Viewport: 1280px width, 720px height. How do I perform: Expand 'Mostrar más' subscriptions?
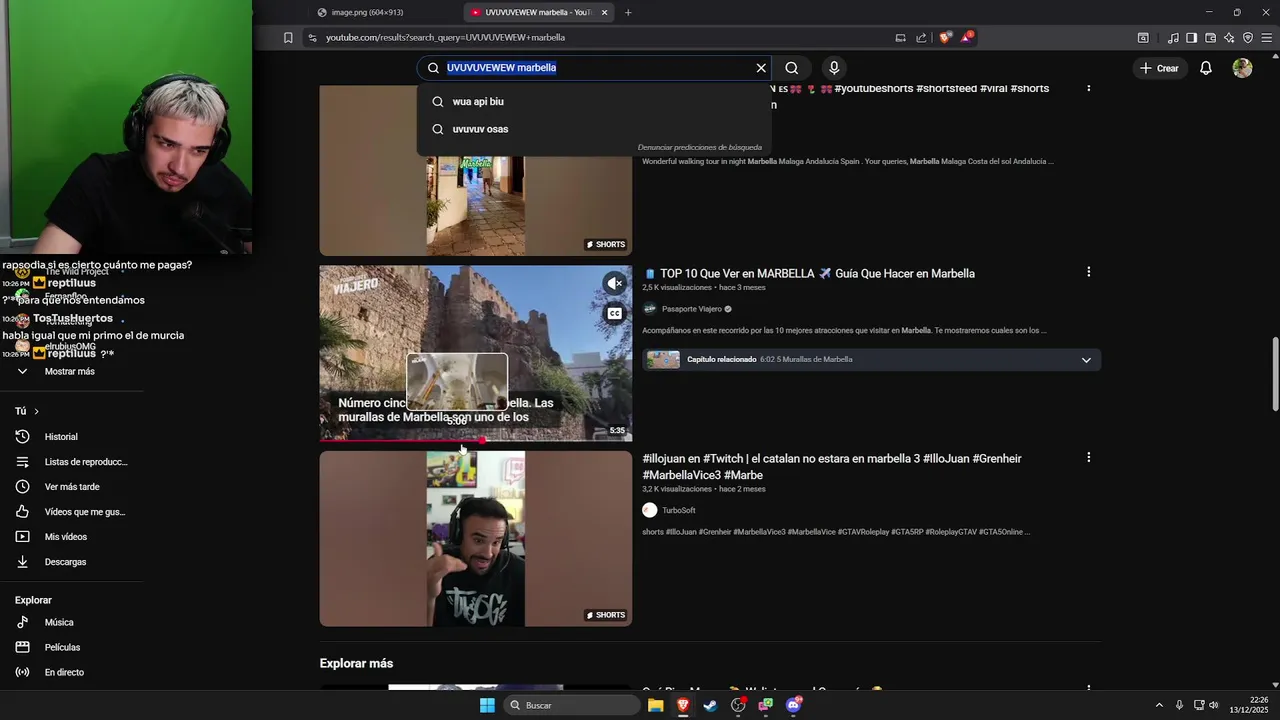pyautogui.click(x=70, y=371)
